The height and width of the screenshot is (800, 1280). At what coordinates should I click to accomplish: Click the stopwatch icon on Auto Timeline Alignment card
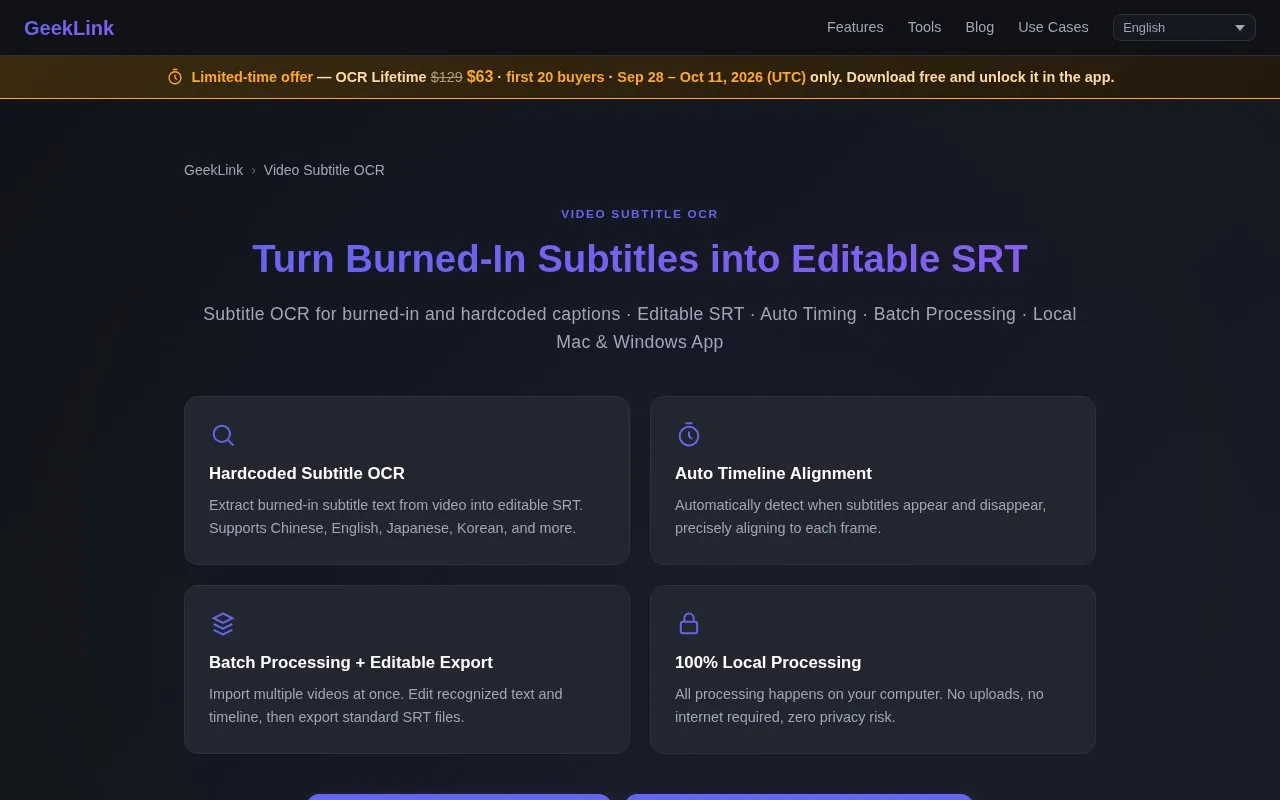689,435
